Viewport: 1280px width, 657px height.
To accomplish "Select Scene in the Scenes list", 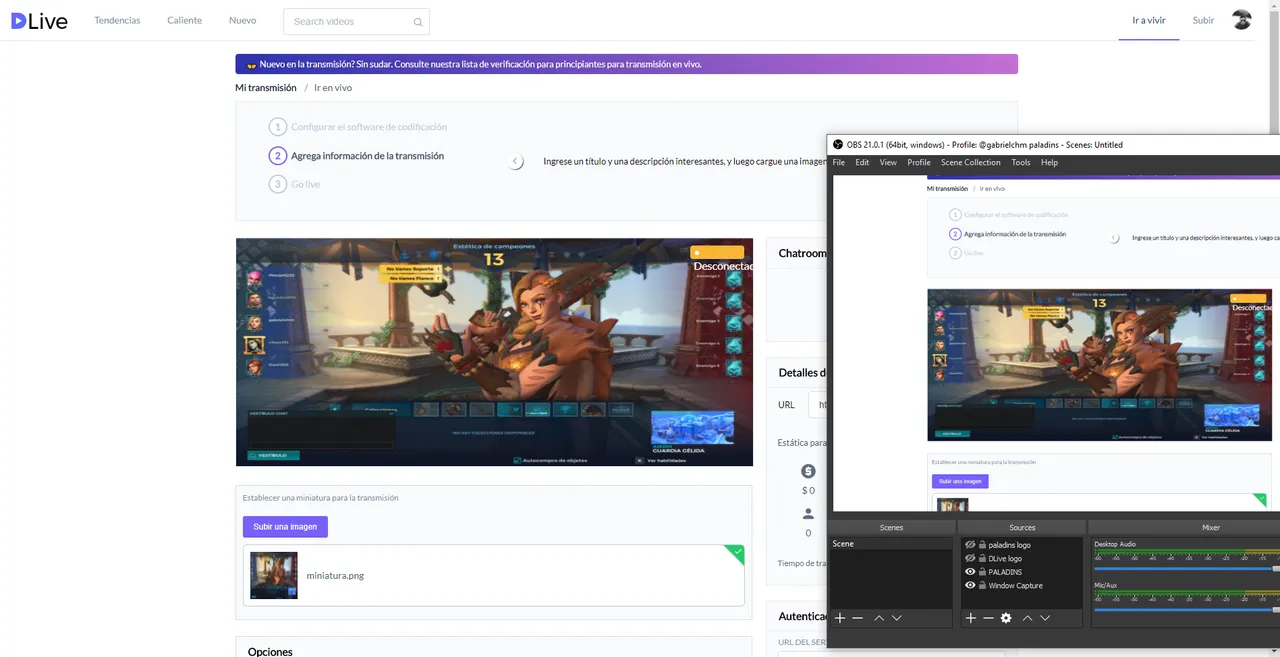I will pyautogui.click(x=891, y=544).
